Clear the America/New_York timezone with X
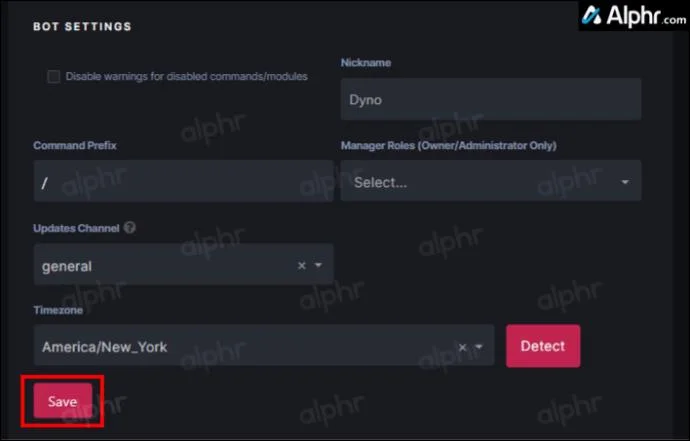The height and width of the screenshot is (441, 690). tap(462, 347)
